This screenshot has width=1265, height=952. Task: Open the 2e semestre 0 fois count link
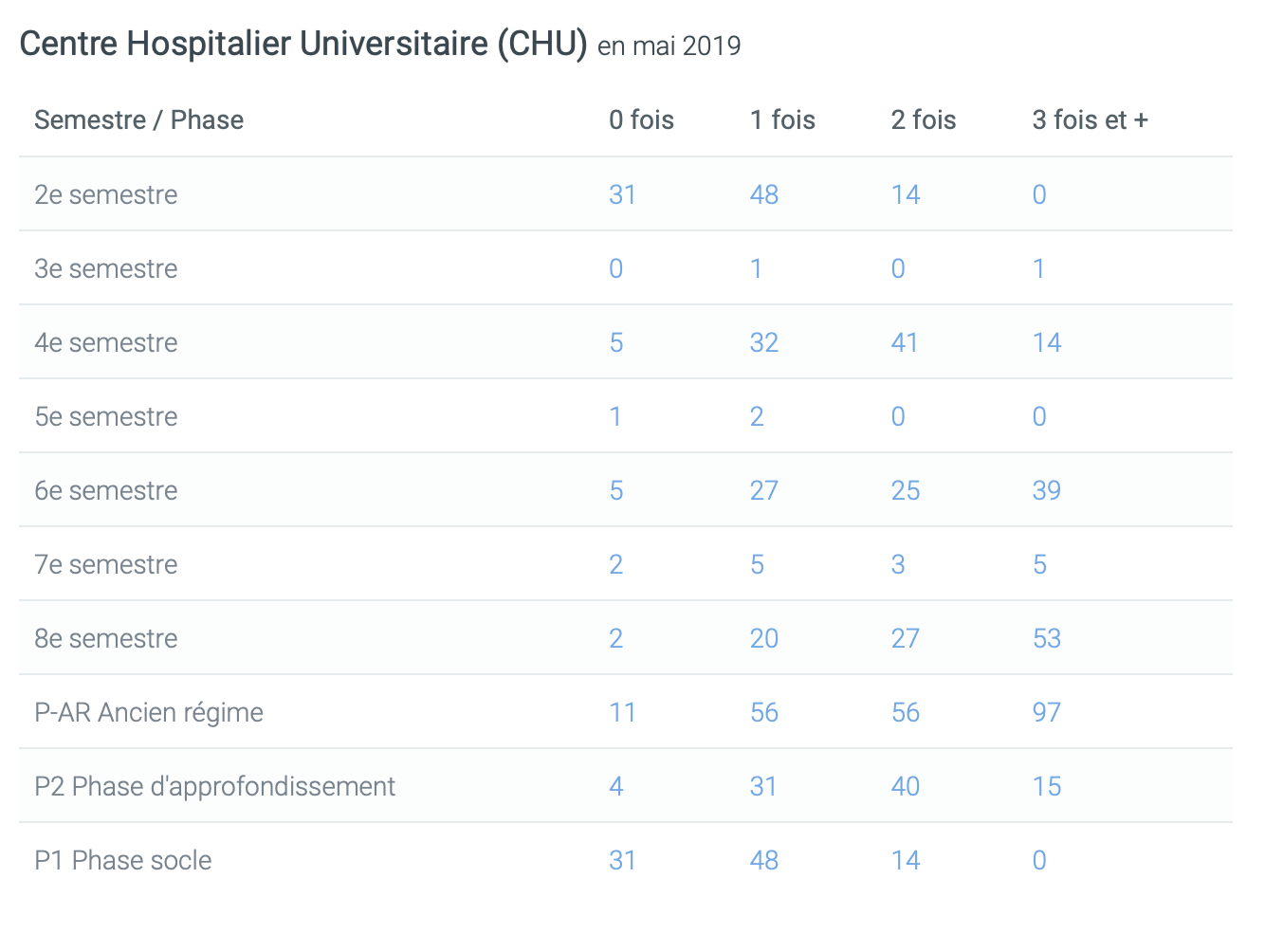coord(622,194)
